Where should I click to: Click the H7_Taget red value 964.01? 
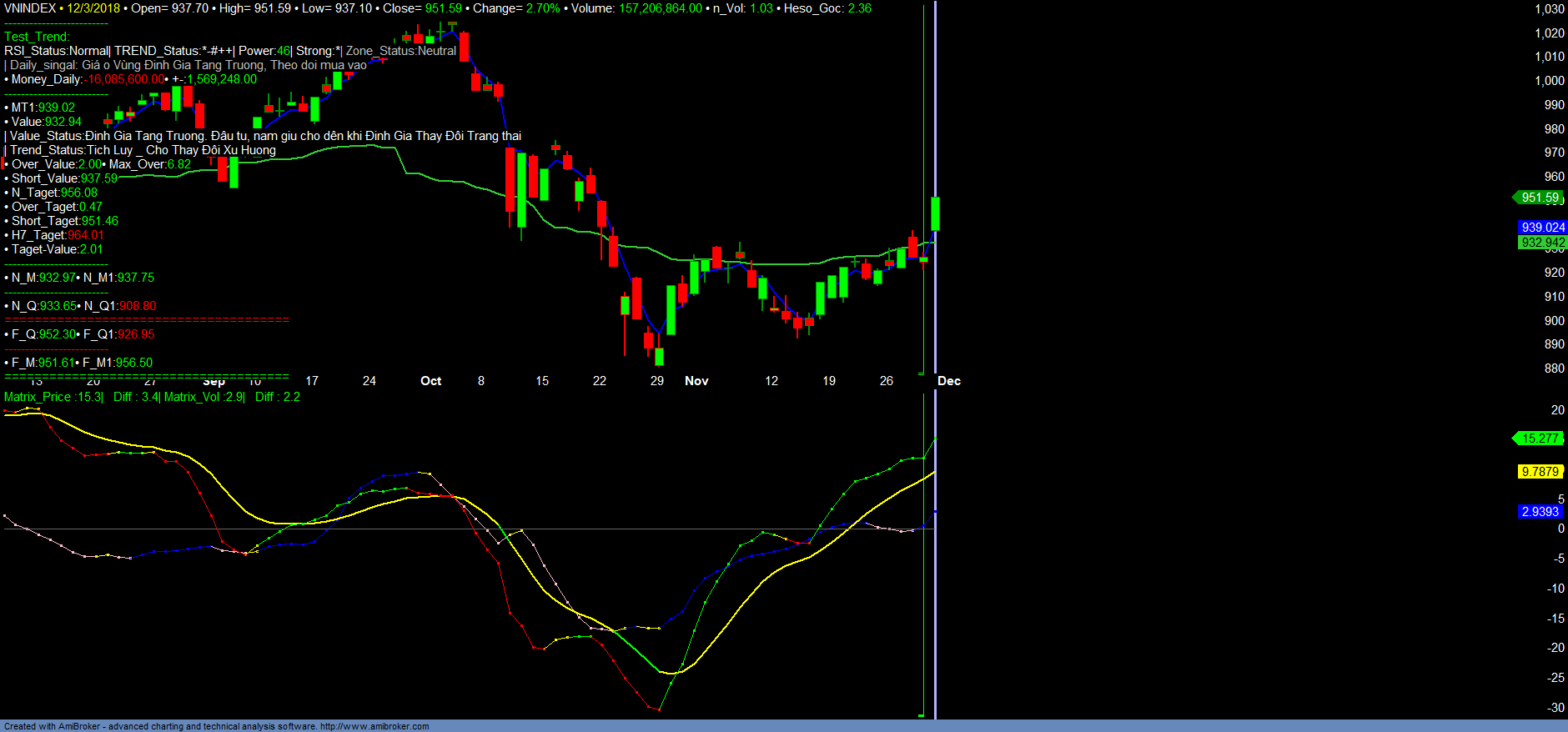click(x=86, y=235)
